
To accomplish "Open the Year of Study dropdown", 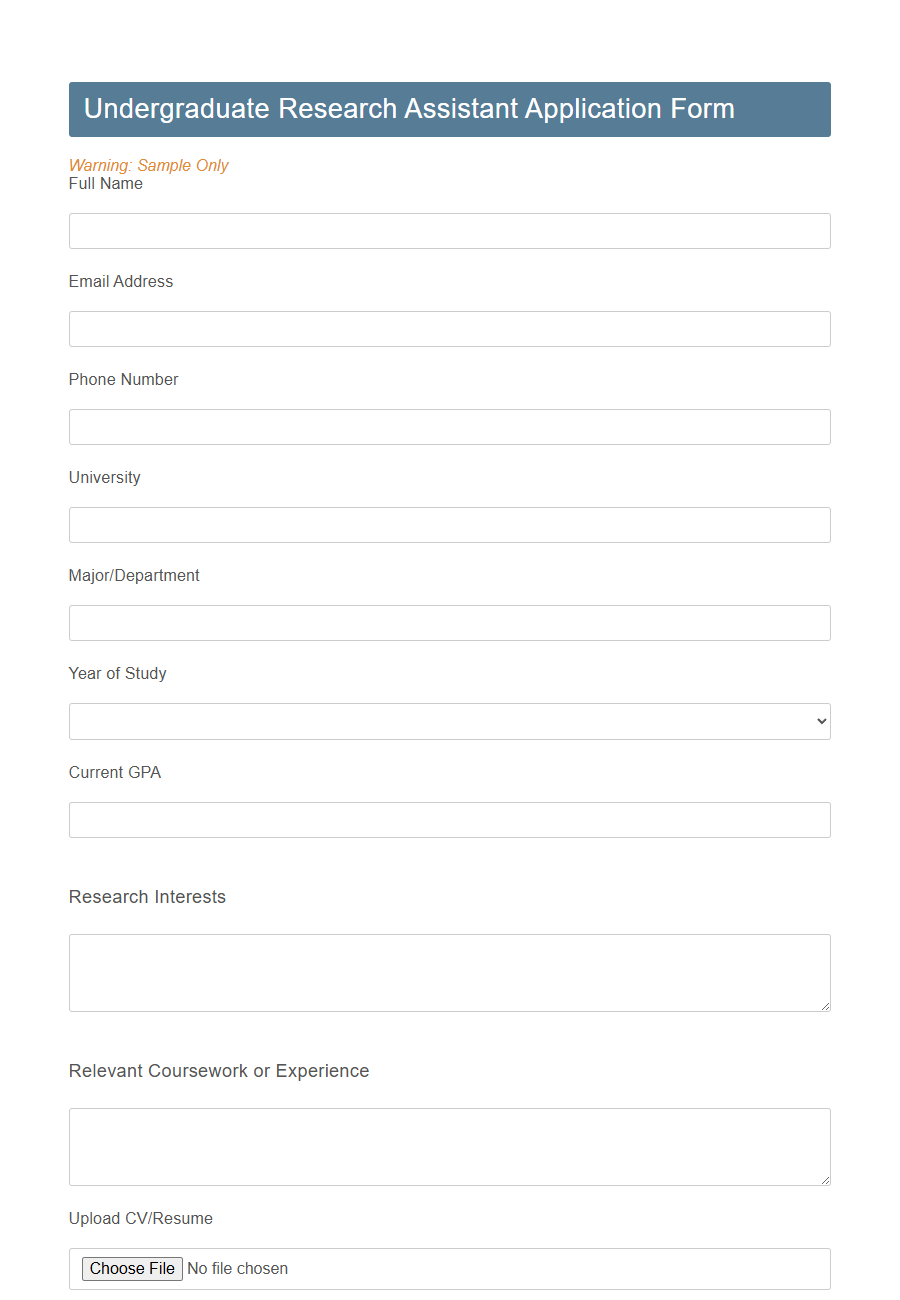I will [449, 721].
